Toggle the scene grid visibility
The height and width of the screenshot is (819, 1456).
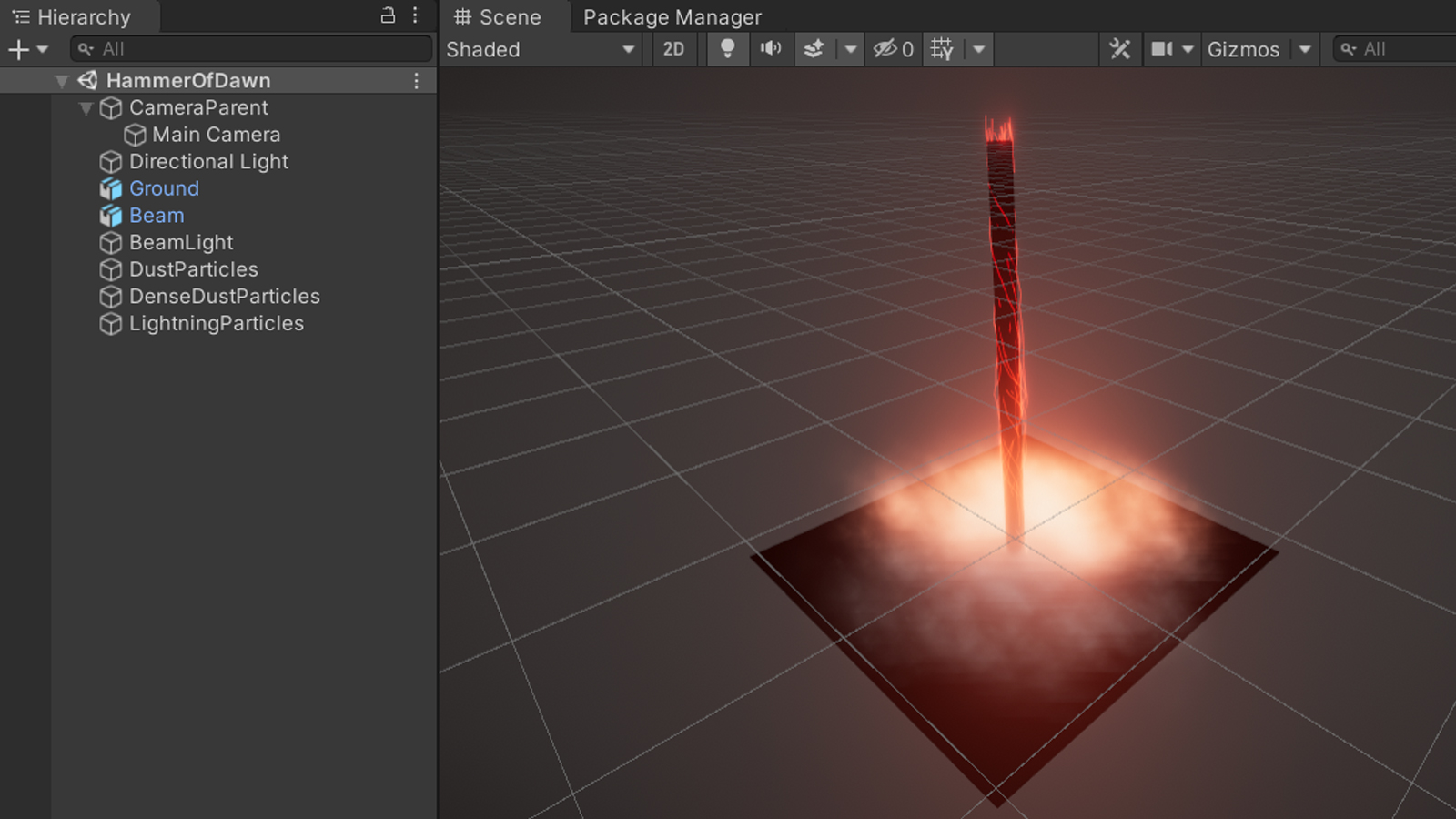coord(942,49)
